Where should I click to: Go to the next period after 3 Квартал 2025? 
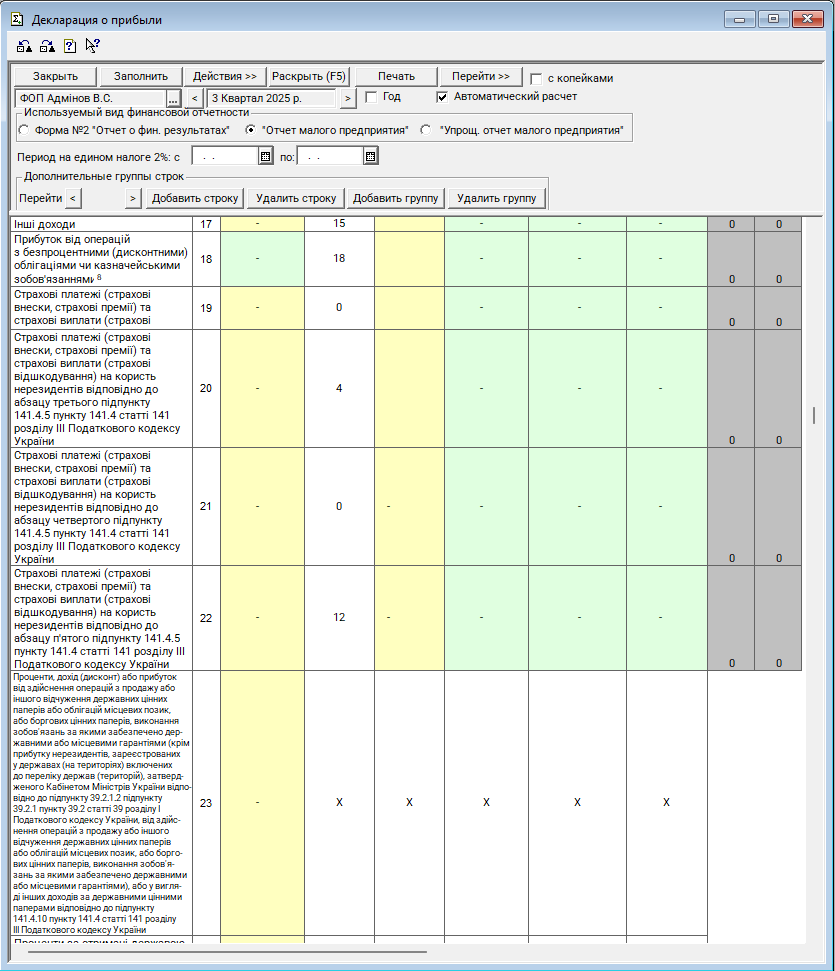click(x=347, y=98)
